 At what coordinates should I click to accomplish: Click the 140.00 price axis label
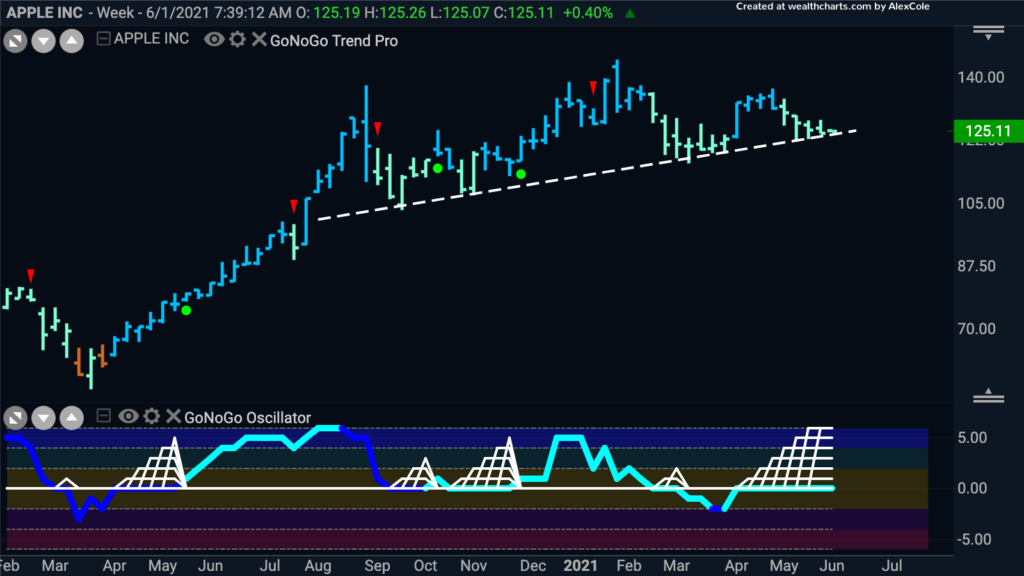[x=981, y=77]
